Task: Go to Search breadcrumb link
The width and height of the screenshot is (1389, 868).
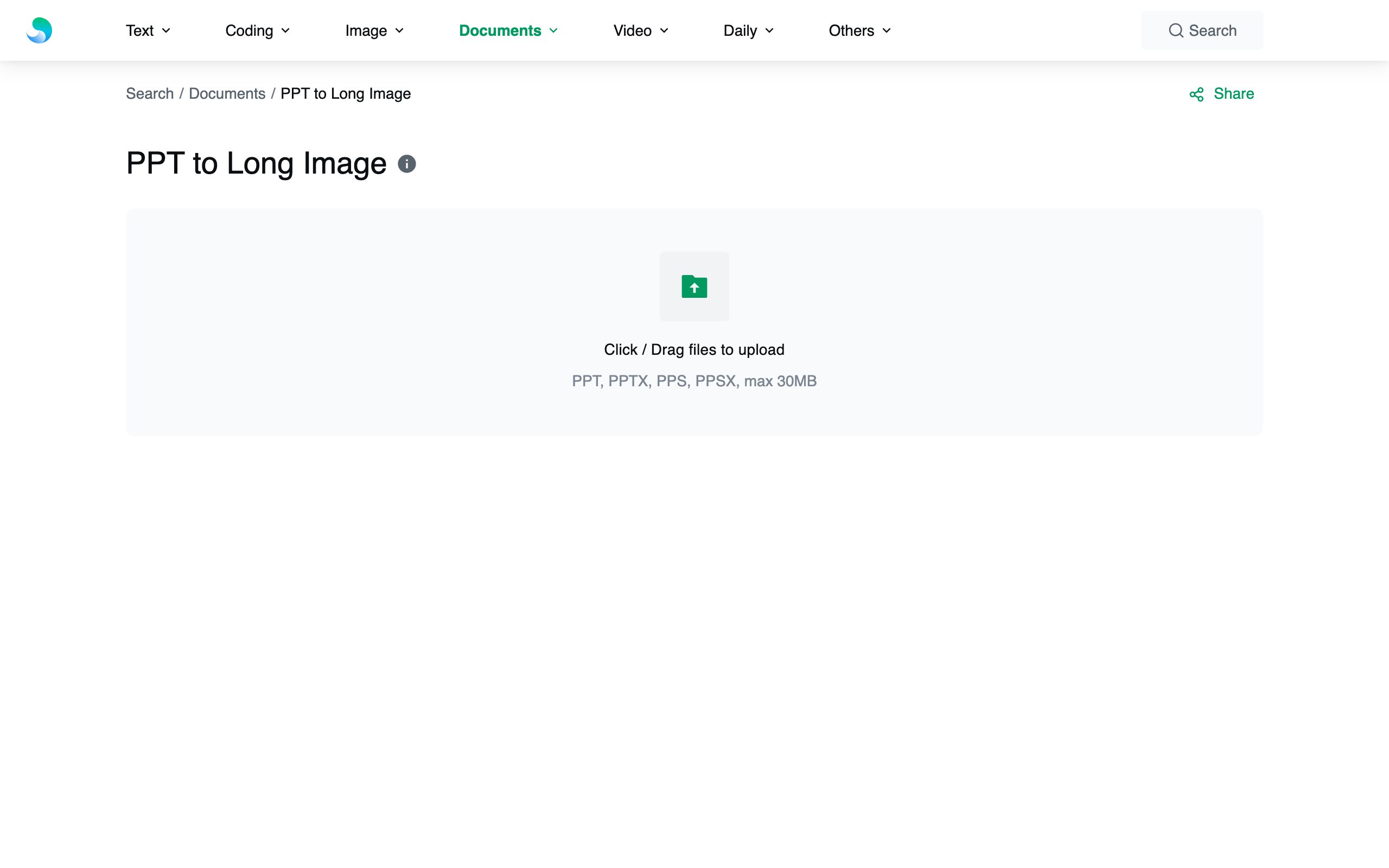Action: tap(150, 93)
